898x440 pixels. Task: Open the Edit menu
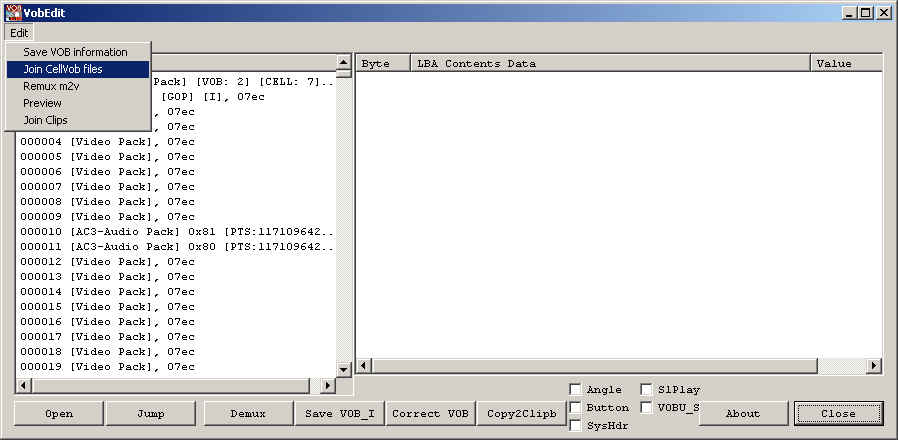point(19,33)
